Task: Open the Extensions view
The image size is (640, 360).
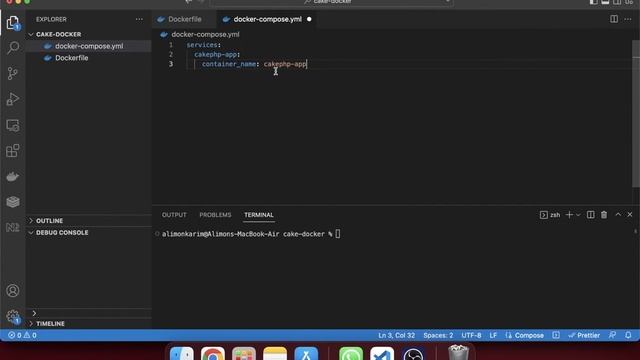Action: (13, 151)
